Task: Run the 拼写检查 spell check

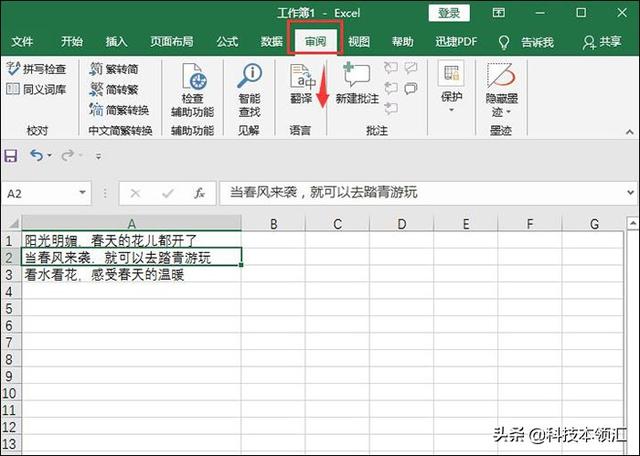Action: (37, 69)
